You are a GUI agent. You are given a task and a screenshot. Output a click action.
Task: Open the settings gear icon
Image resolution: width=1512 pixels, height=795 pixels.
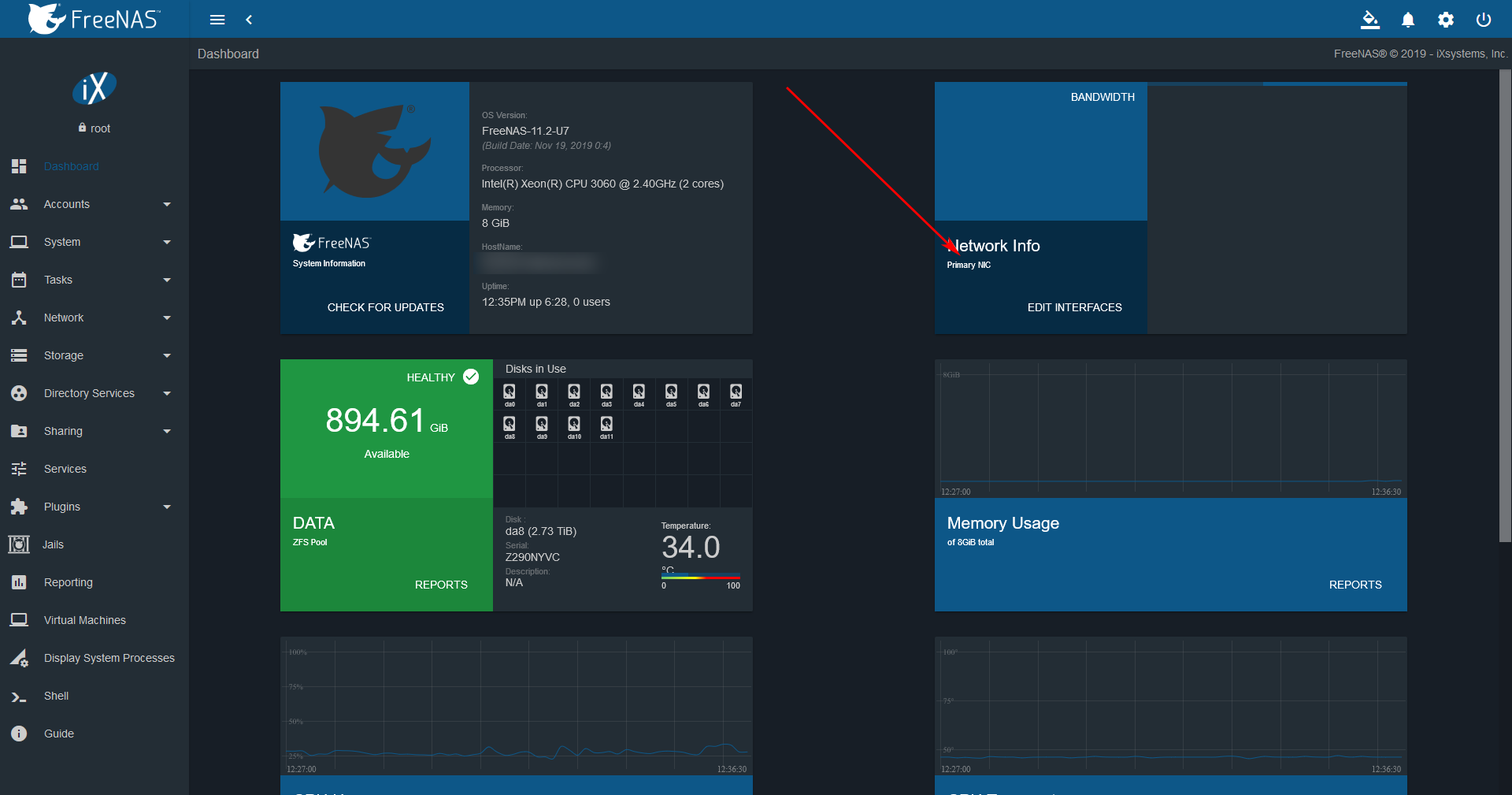(x=1446, y=20)
